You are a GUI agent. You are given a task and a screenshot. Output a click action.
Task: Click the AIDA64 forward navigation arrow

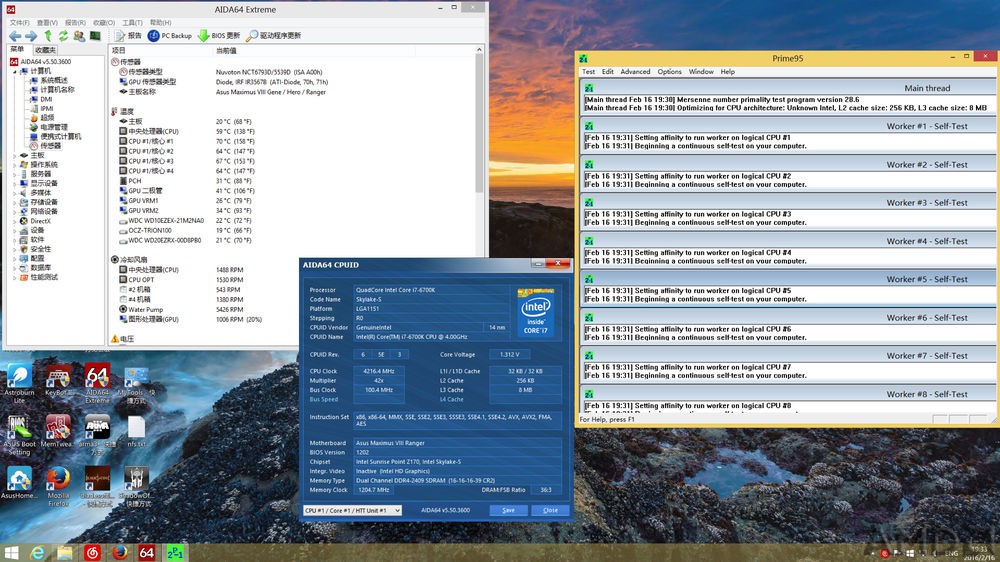(31, 36)
